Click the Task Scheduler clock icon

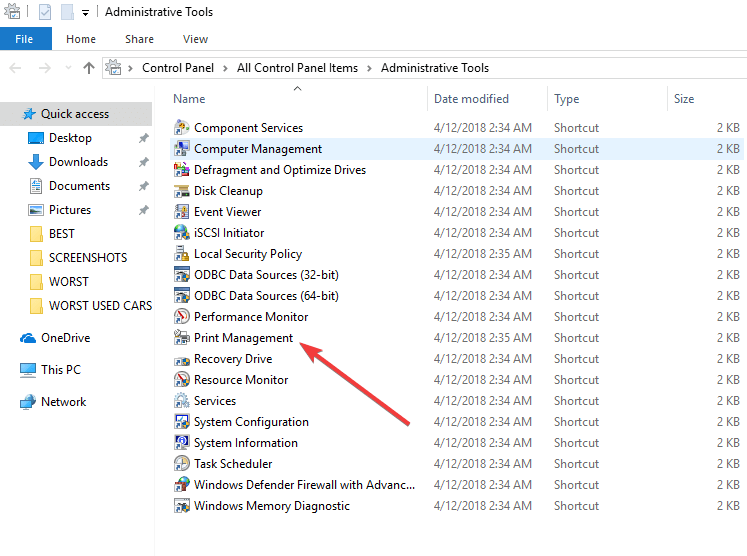(x=182, y=464)
